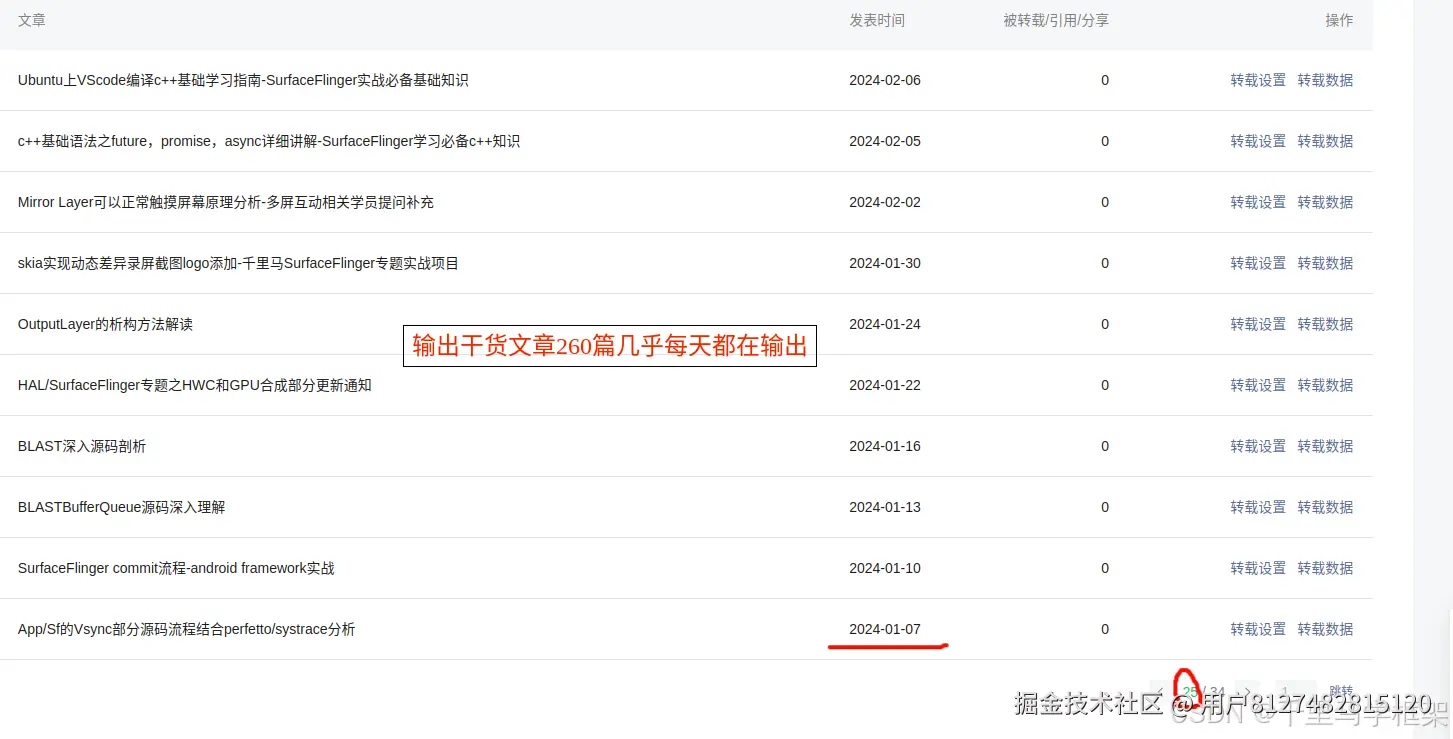View 转载数据 for the SurfaceFlinger commit article

tap(1325, 568)
